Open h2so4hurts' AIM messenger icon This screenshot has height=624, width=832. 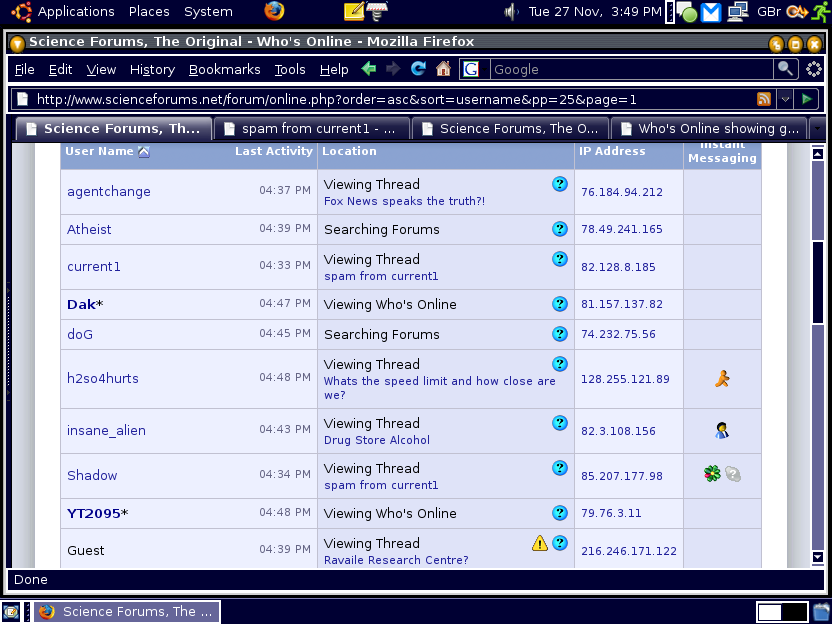point(722,379)
